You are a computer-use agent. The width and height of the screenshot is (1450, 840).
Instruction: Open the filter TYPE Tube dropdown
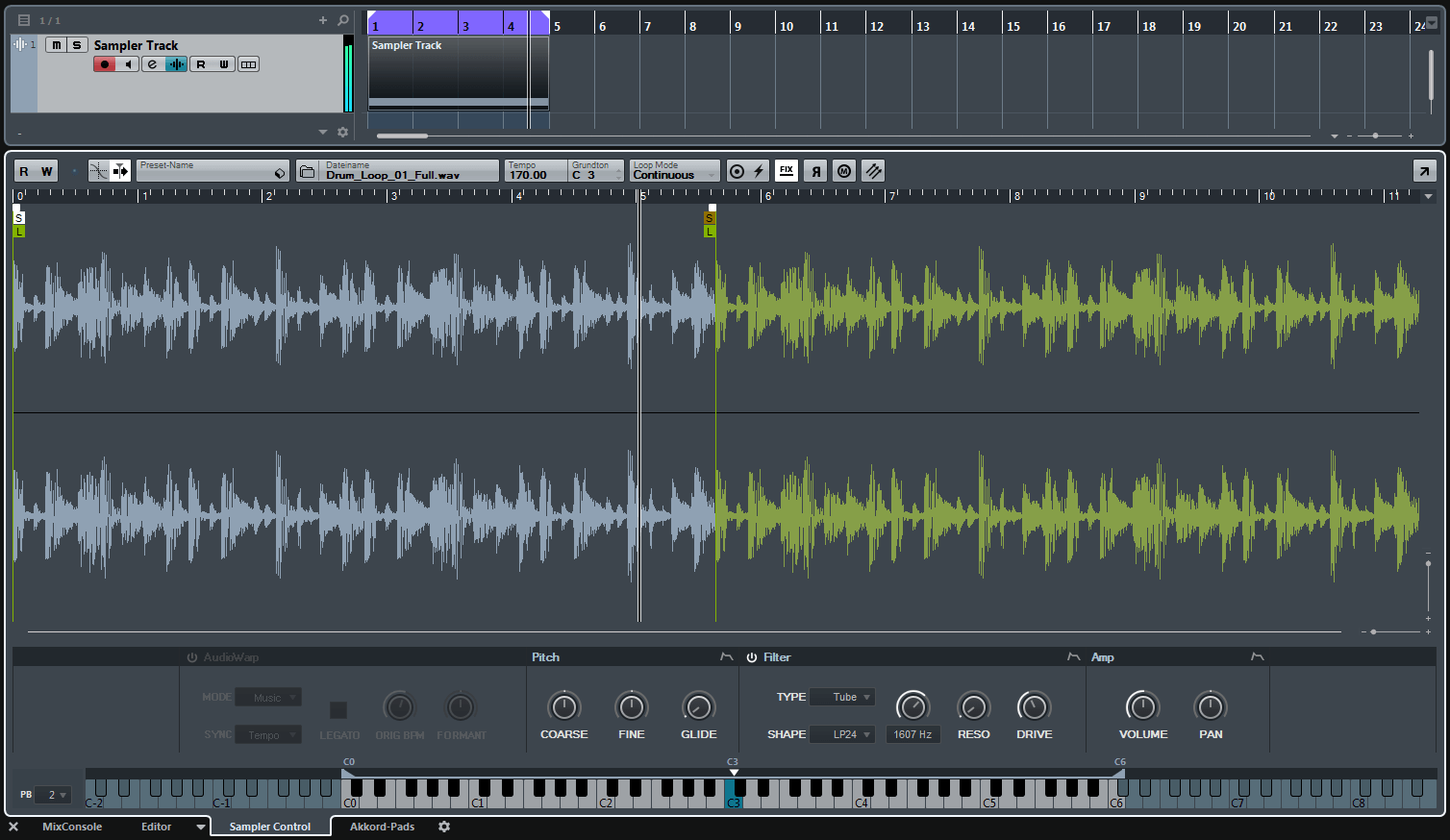tap(842, 698)
